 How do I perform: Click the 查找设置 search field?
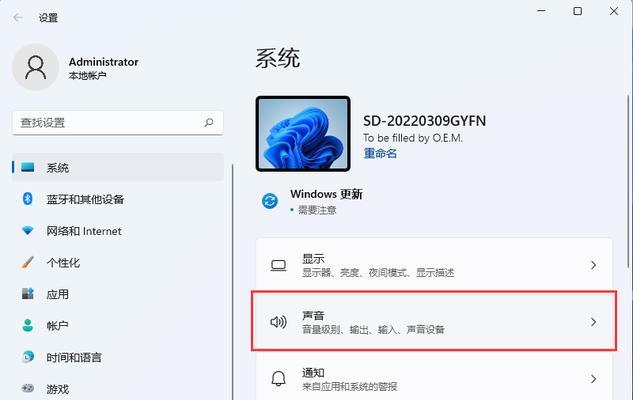pyautogui.click(x=118, y=122)
